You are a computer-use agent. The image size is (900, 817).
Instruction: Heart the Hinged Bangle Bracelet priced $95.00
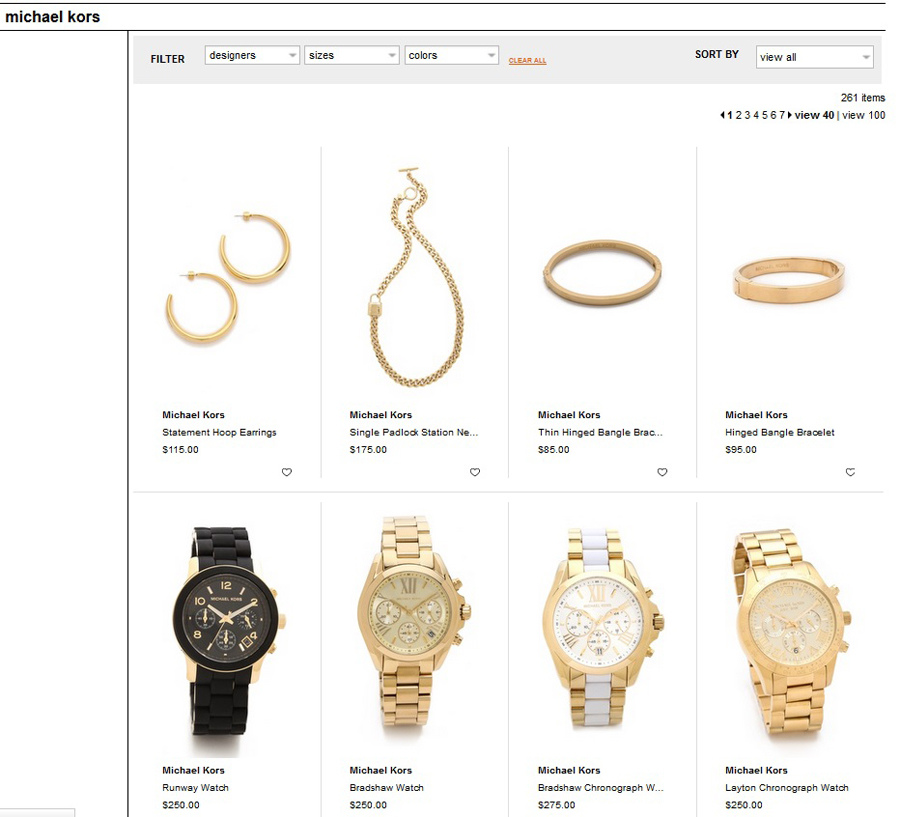point(850,472)
